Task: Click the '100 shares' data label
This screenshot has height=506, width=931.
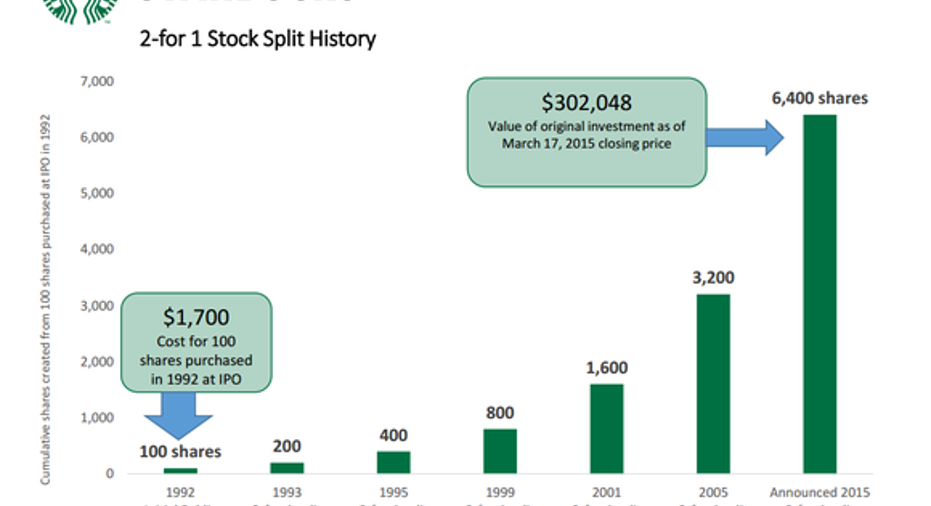Action: click(x=180, y=452)
